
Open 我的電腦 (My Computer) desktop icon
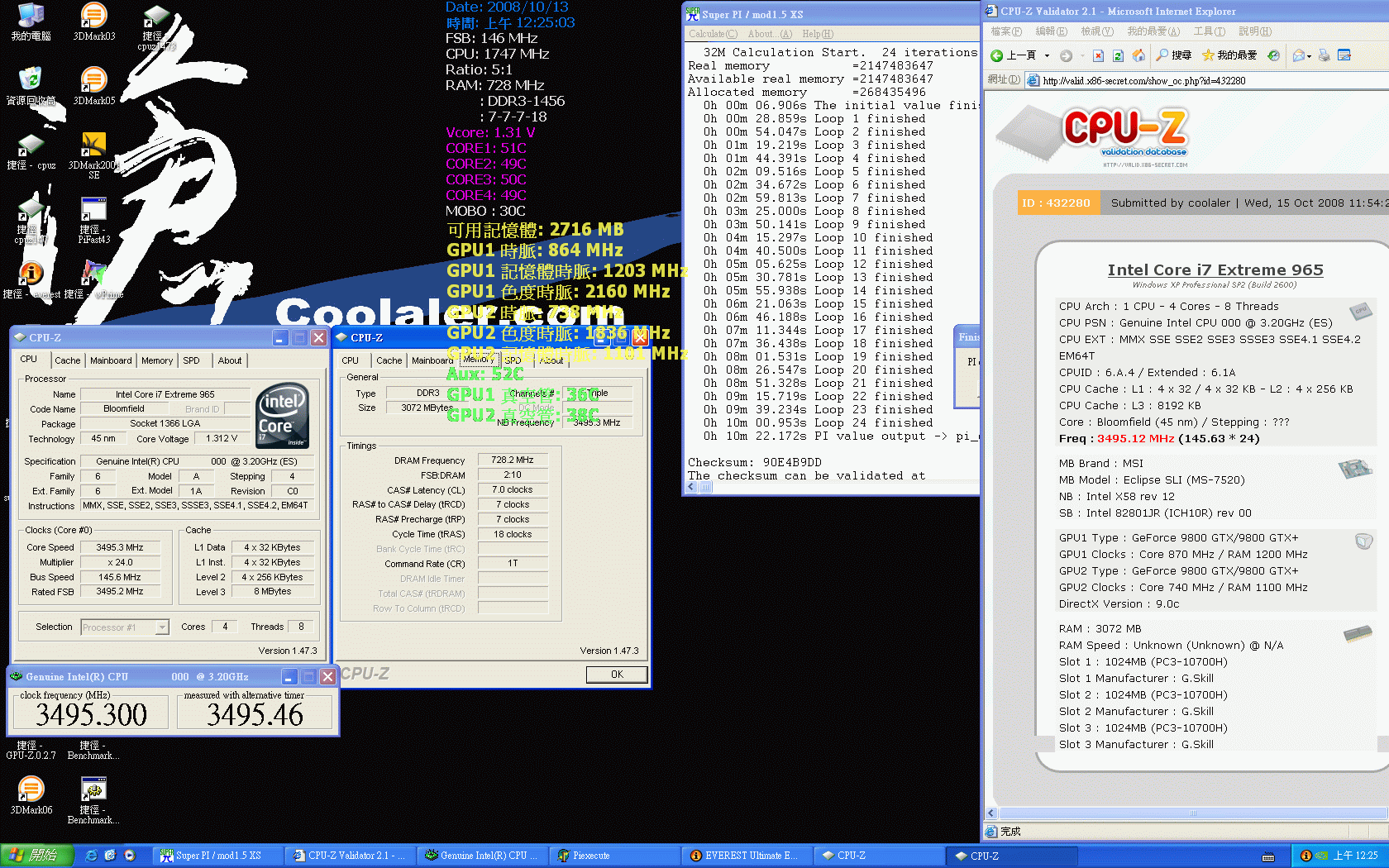tap(31, 21)
